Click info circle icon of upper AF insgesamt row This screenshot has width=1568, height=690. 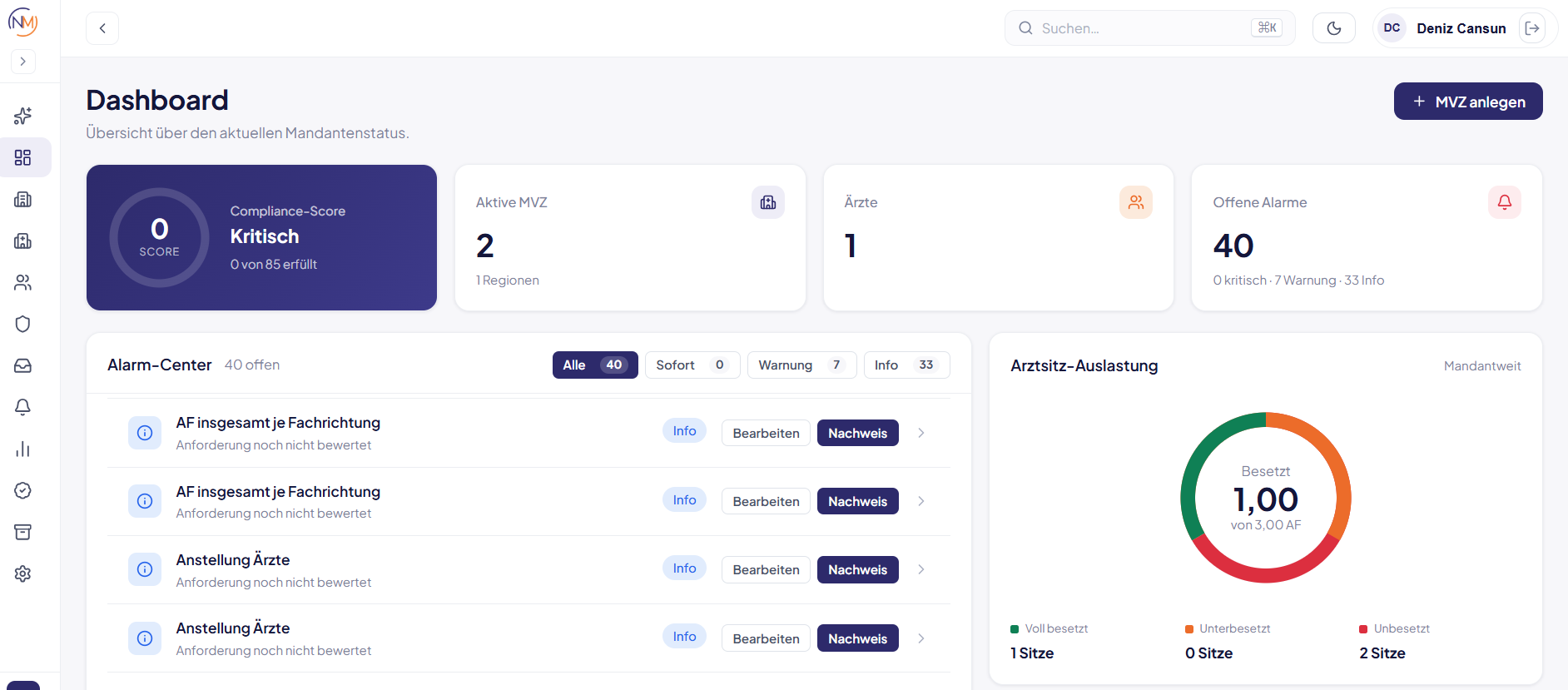point(145,433)
